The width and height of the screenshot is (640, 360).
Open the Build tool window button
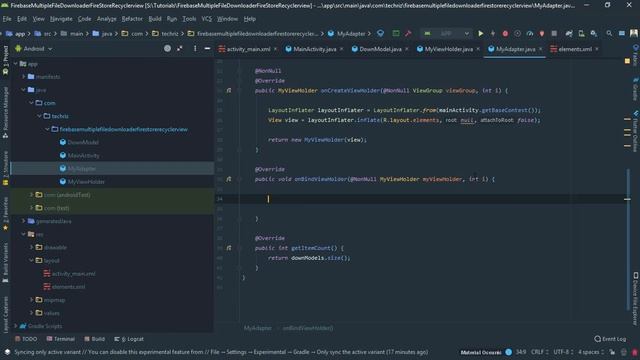(x=95, y=339)
